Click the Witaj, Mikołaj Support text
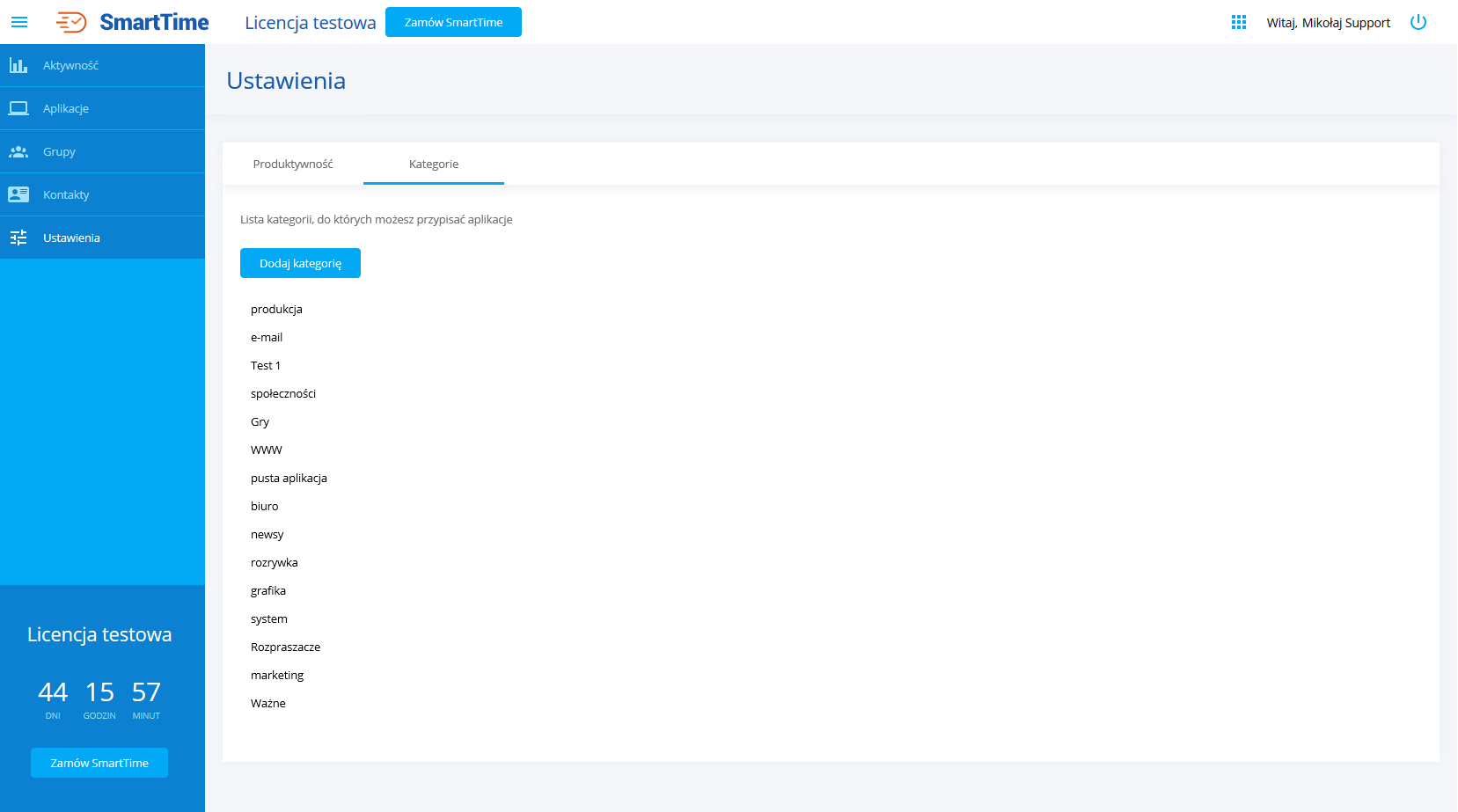1458x812 pixels. [x=1329, y=22]
